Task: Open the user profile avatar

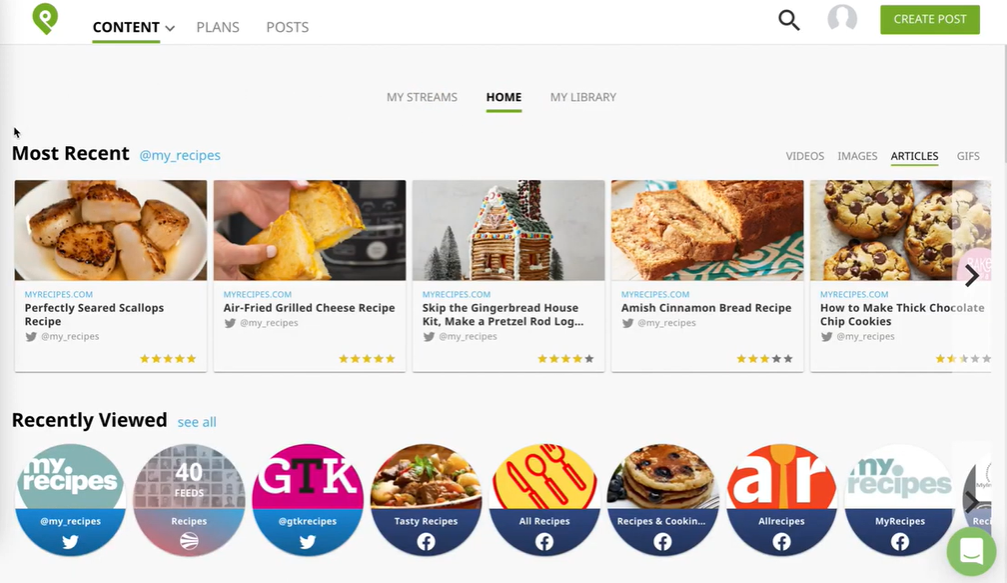Action: (842, 19)
